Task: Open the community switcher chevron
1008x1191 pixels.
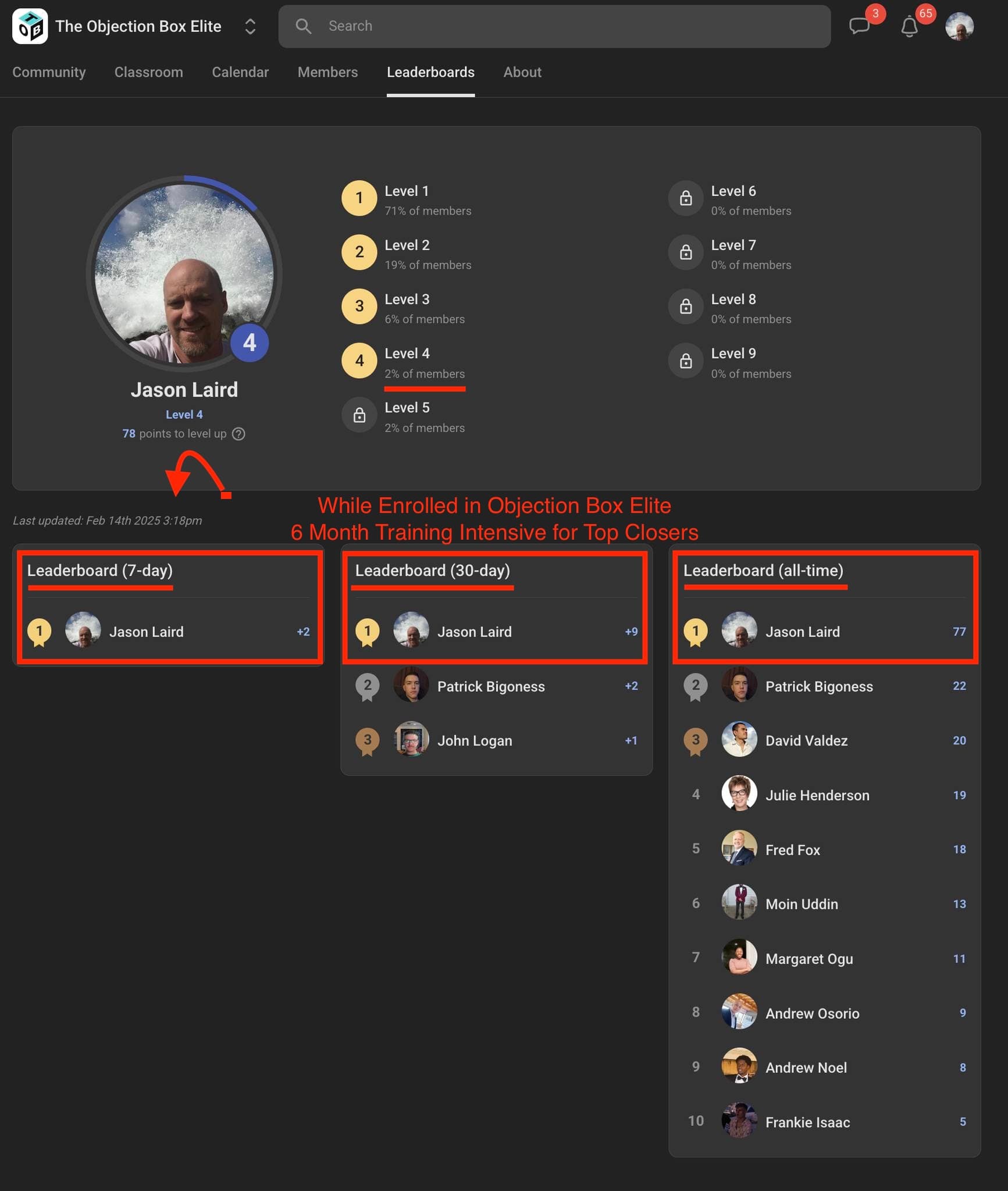Action: (x=249, y=26)
